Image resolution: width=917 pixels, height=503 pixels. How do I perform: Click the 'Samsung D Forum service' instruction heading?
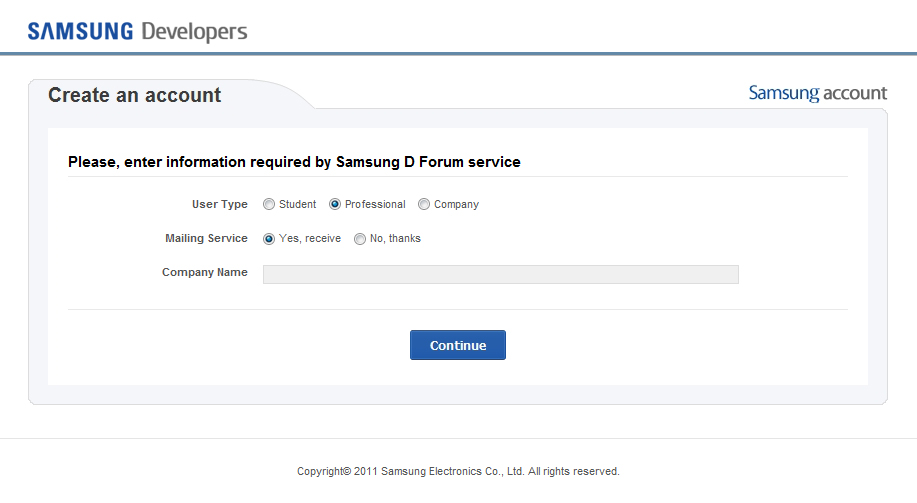tap(294, 162)
